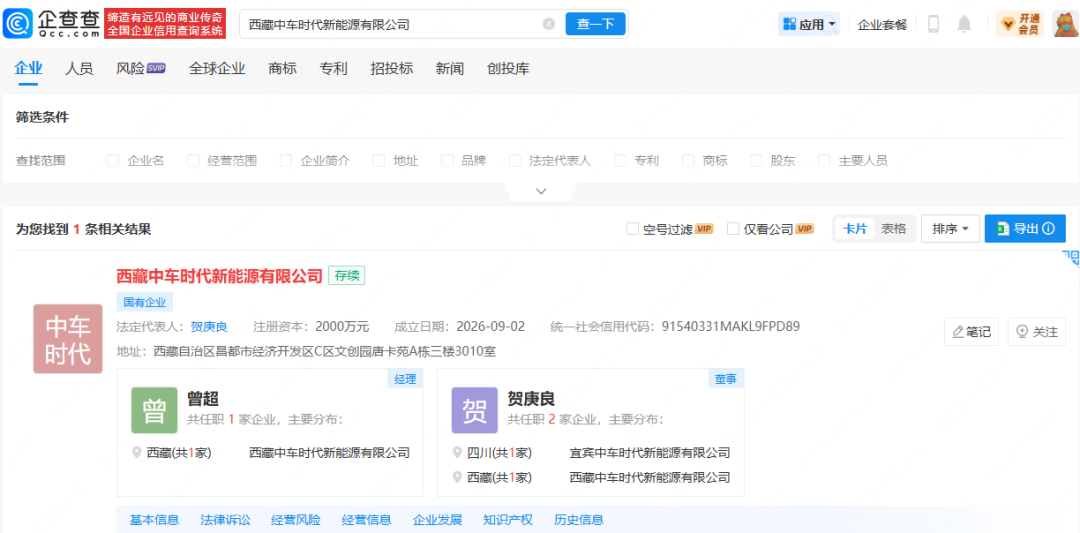Switch to the 人员 tab
Screen dimensions: 1080x533
coord(79,68)
